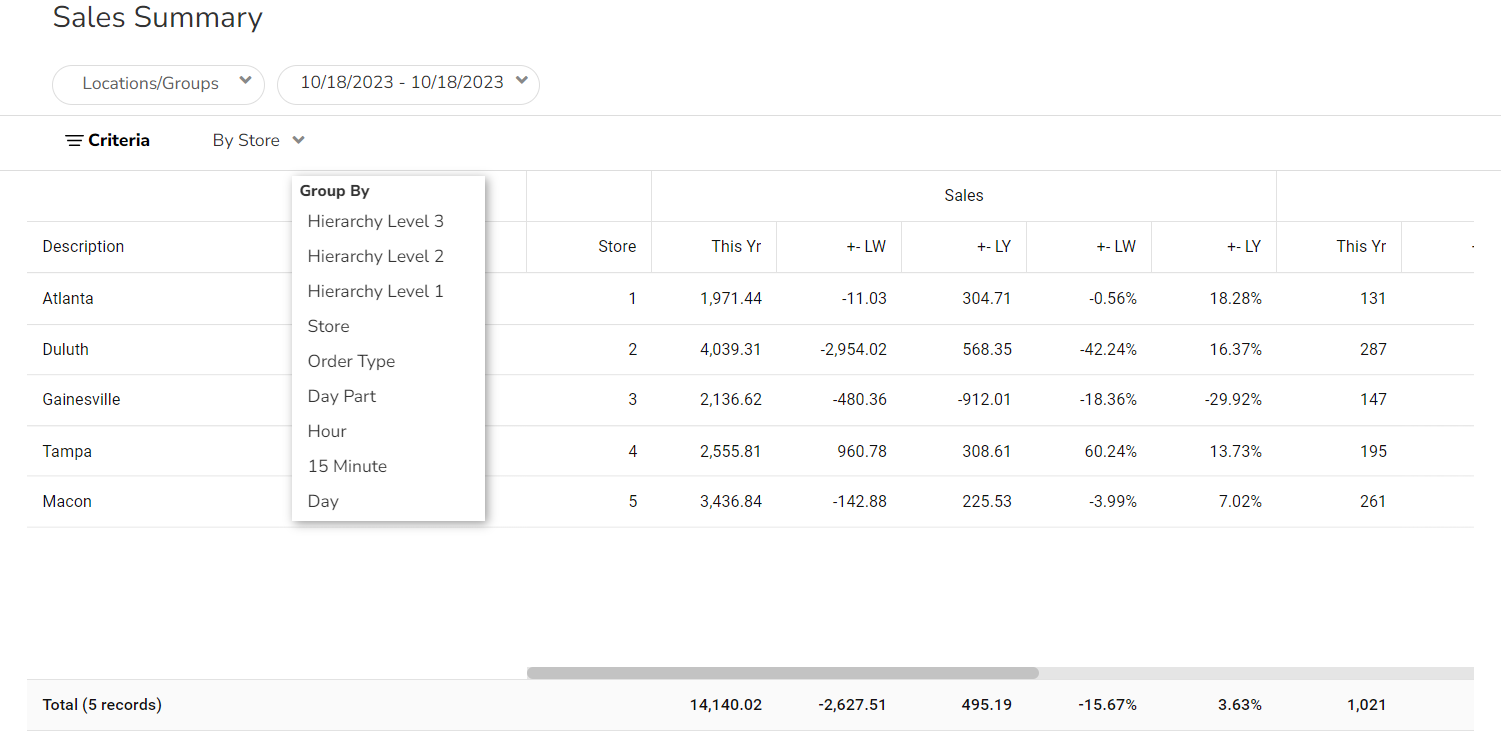The height and width of the screenshot is (746, 1501).
Task: Choose Hierarchy Level 2 option
Action: coord(375,256)
